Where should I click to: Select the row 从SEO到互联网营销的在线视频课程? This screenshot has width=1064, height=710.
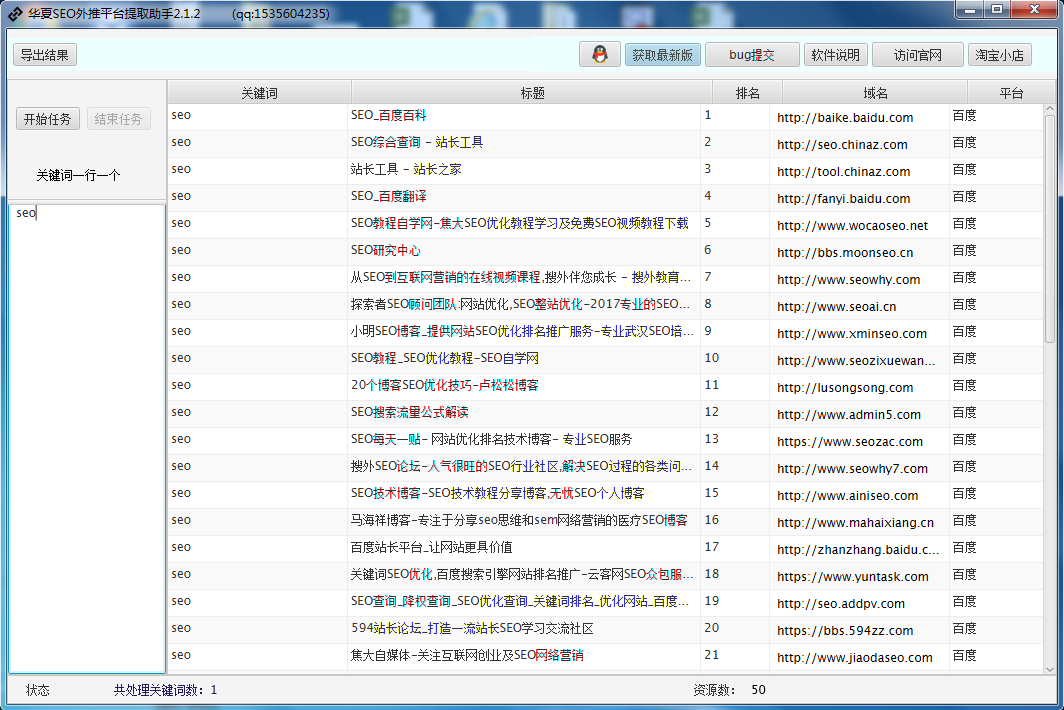[605, 278]
